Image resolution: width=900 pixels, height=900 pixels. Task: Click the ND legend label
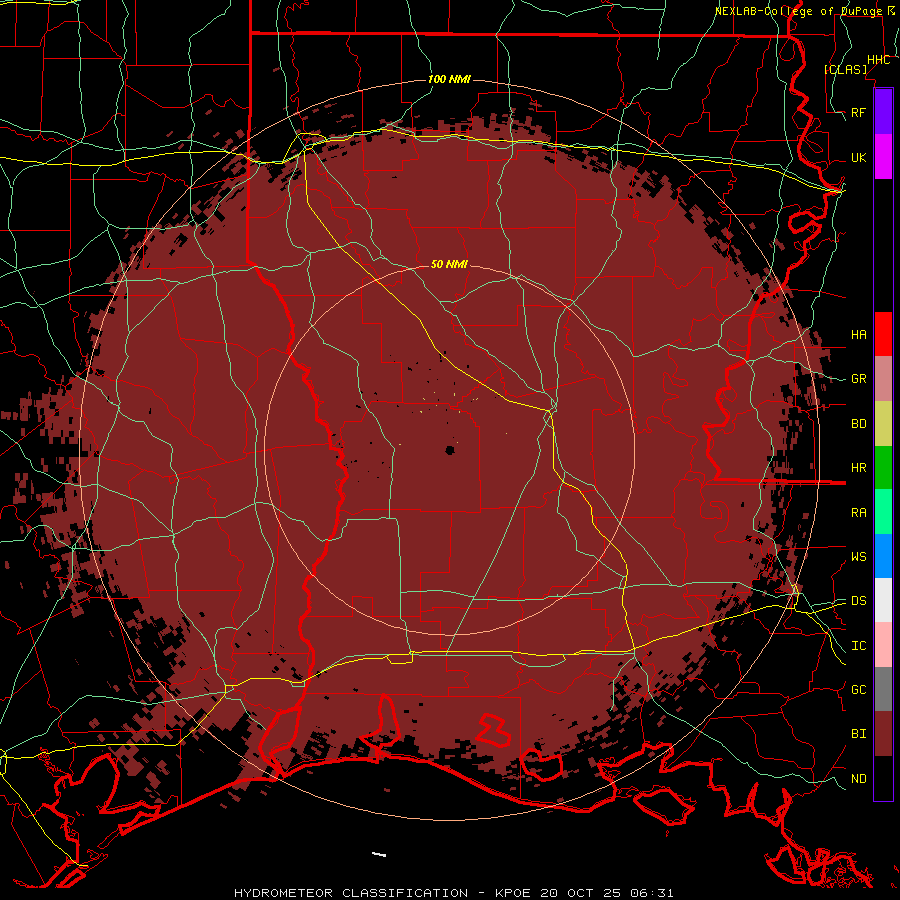click(859, 779)
